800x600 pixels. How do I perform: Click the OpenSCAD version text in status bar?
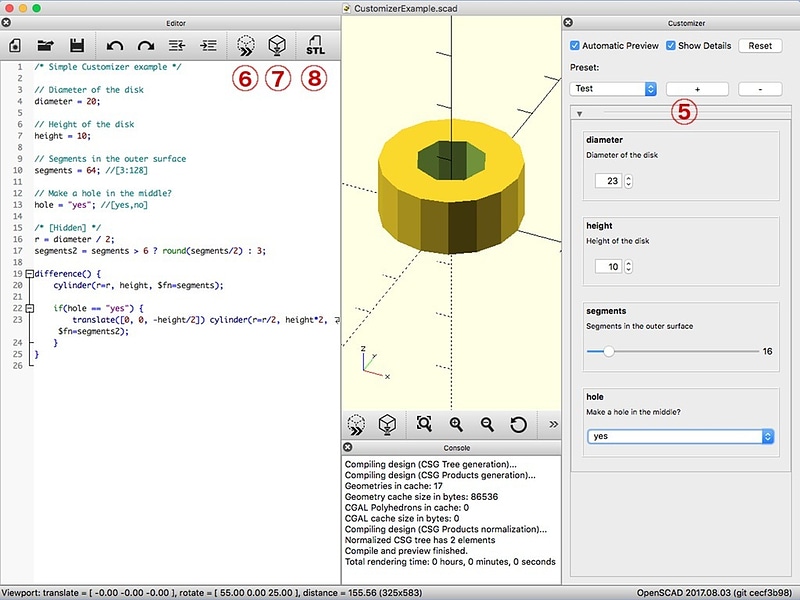714,593
